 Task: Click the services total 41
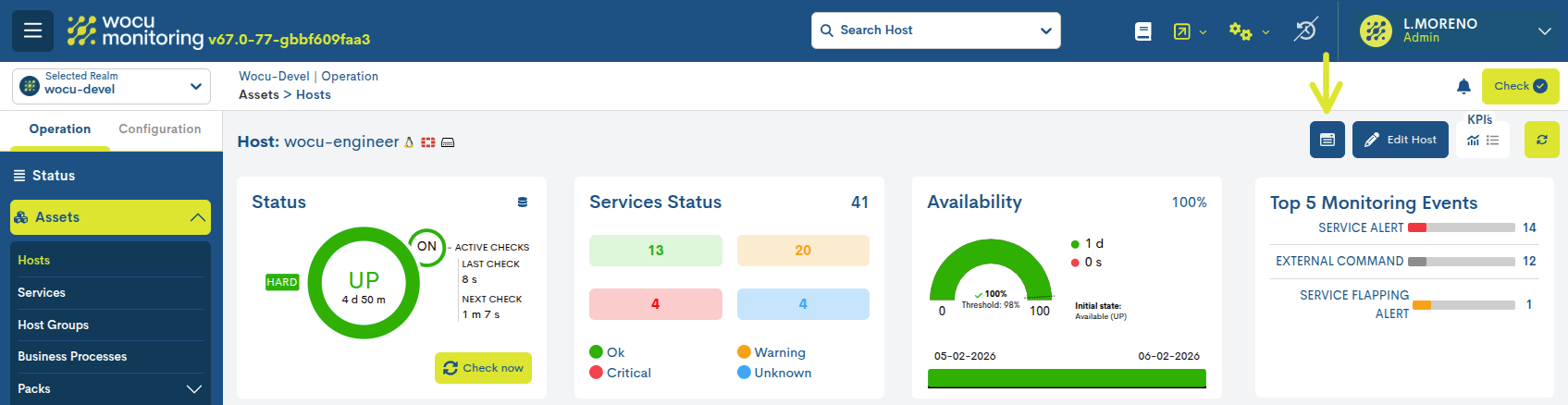pyautogui.click(x=860, y=202)
